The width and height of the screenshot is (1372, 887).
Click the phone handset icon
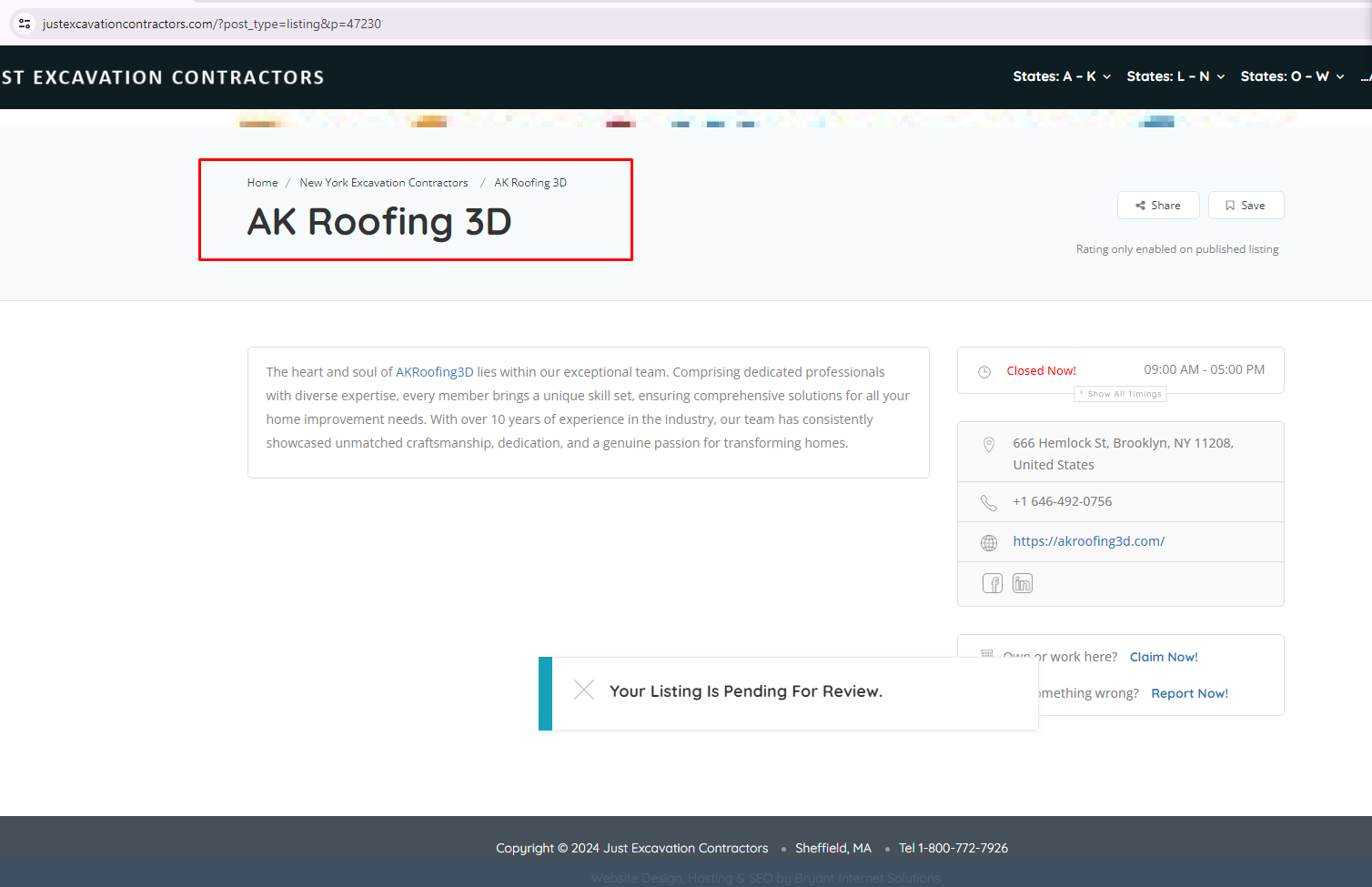[989, 502]
